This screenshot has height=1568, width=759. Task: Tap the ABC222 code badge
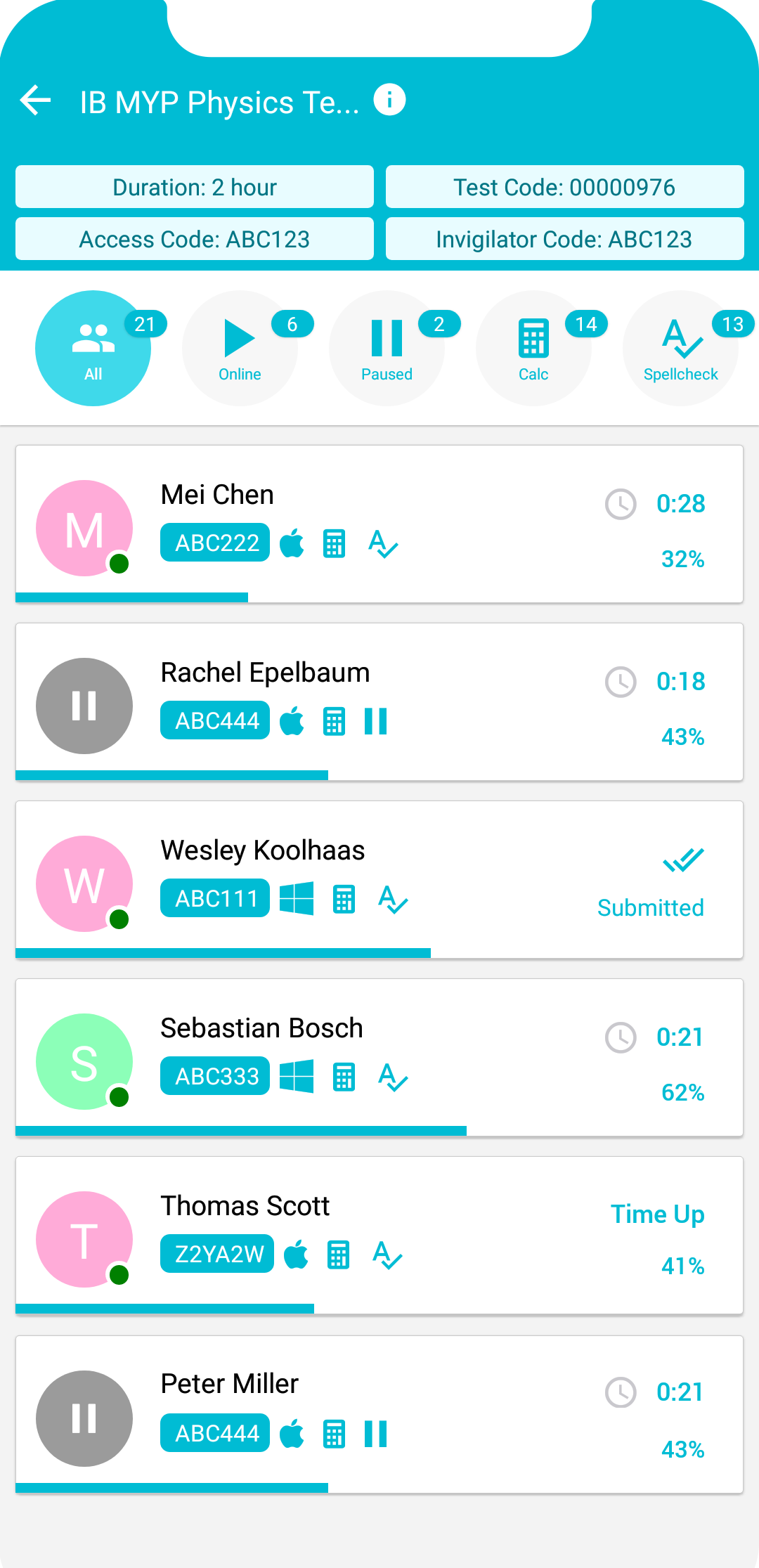(215, 543)
